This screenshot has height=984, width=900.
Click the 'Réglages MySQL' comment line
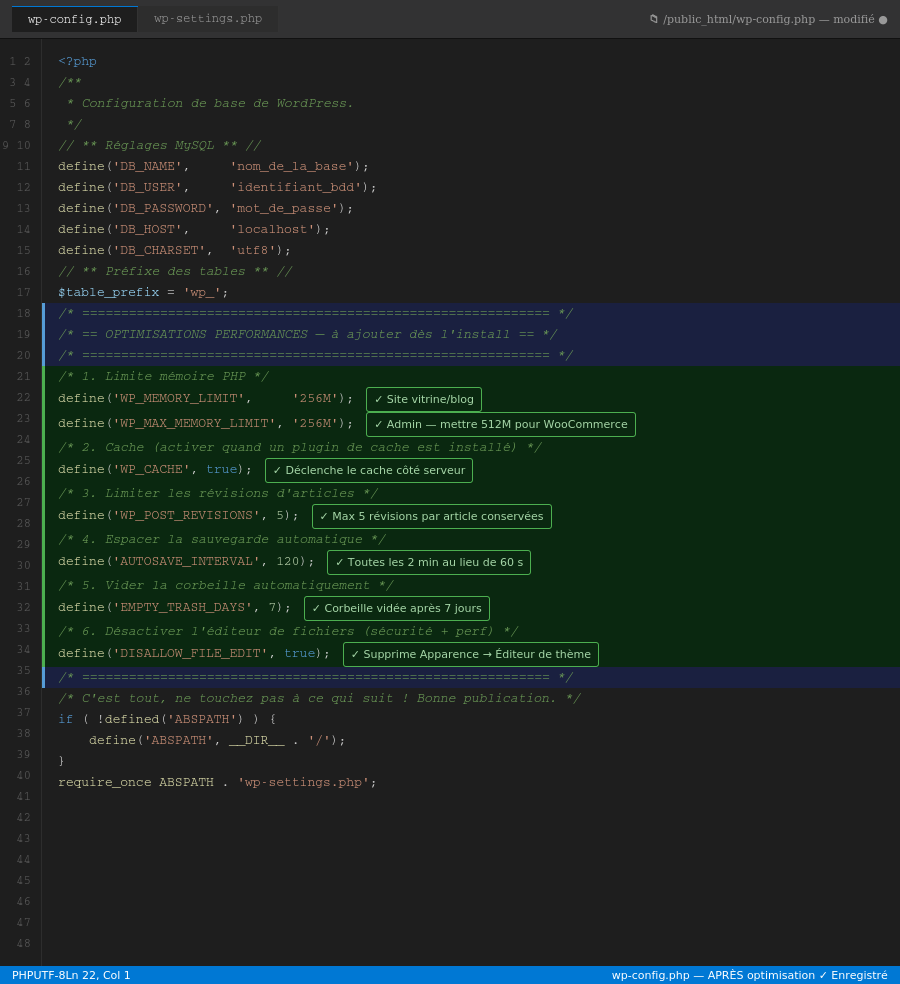point(159,145)
